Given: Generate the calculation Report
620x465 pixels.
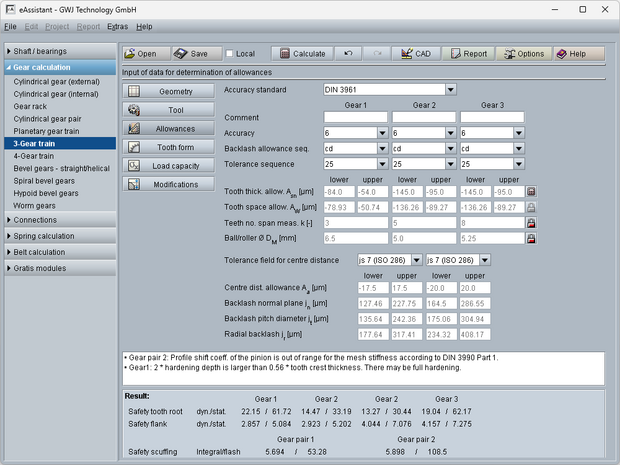Looking at the screenshot, I should click(x=467, y=53).
